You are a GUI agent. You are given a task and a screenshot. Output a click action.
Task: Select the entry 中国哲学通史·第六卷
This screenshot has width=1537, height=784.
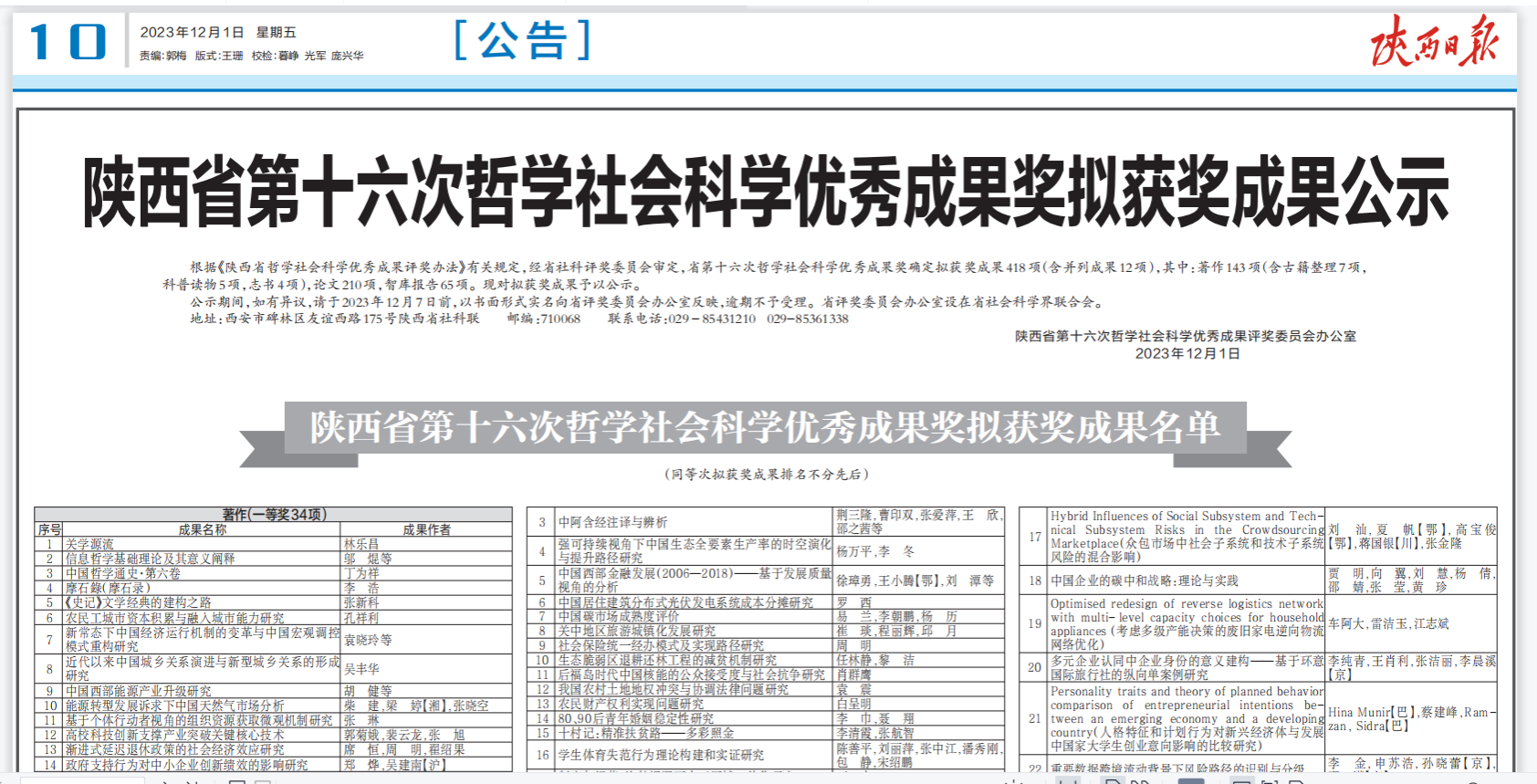122,573
